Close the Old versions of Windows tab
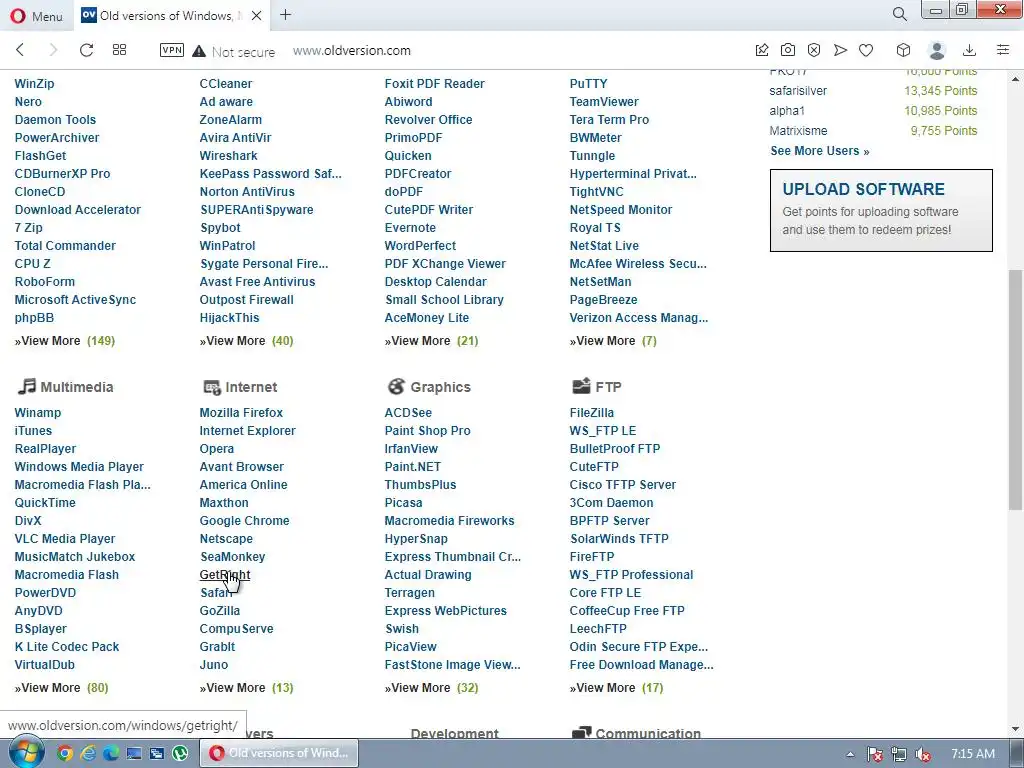Viewport: 1024px width, 768px height. [x=257, y=16]
